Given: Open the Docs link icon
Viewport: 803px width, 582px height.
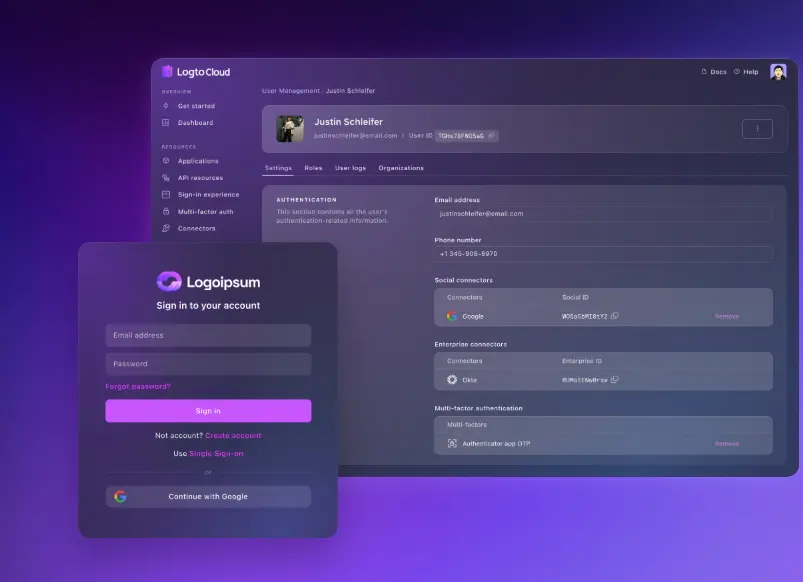Looking at the screenshot, I should pos(704,72).
